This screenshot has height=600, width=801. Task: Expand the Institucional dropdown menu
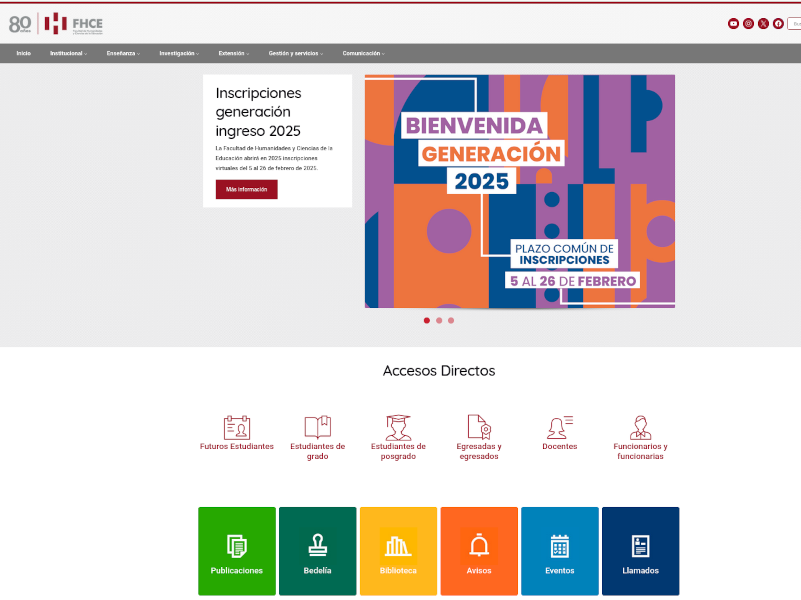[68, 53]
